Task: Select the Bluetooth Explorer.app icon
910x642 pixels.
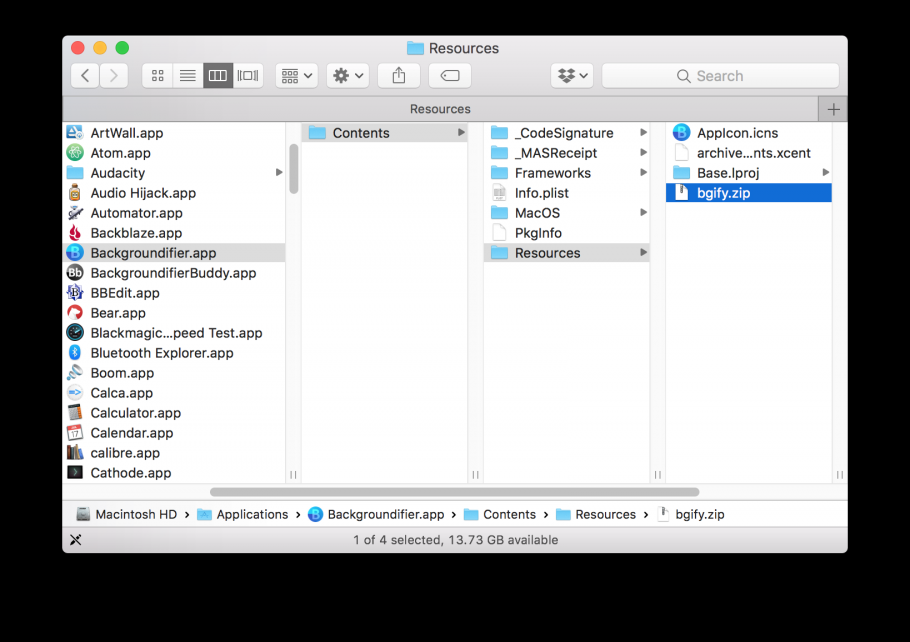Action: tap(75, 353)
